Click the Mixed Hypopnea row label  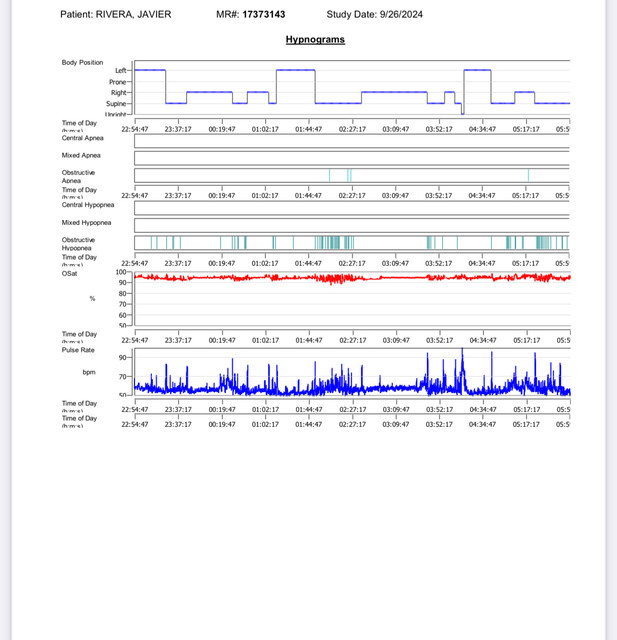point(86,222)
